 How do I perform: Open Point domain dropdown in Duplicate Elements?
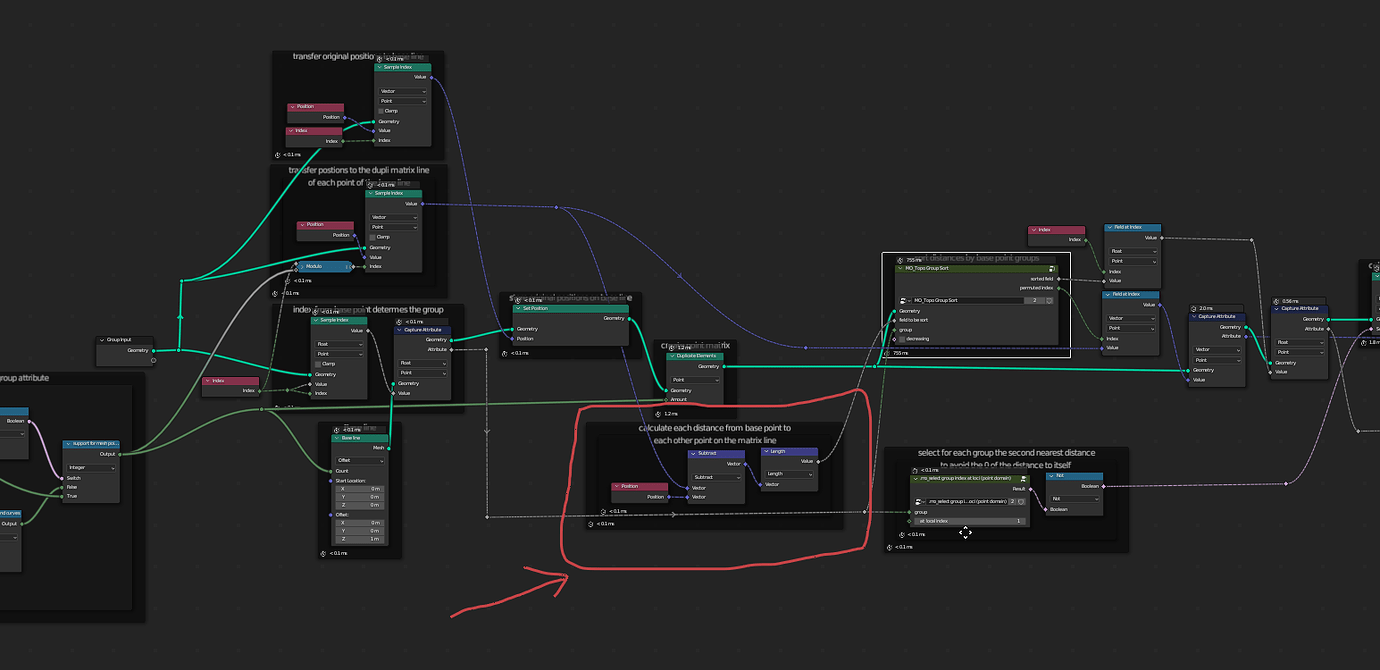click(x=694, y=380)
